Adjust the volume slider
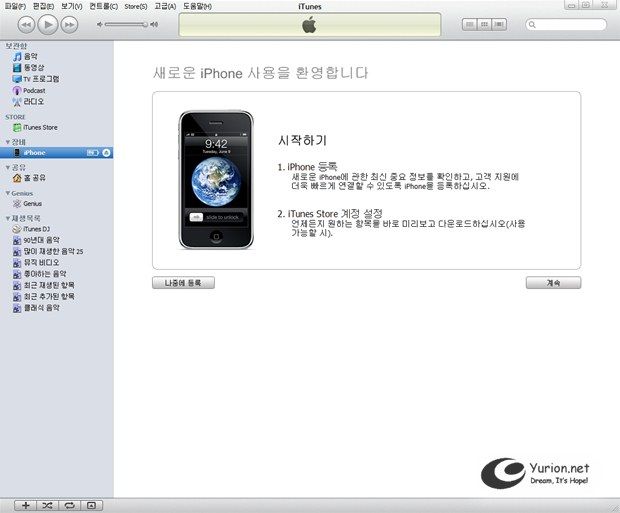This screenshot has height=513, width=620. [x=126, y=25]
